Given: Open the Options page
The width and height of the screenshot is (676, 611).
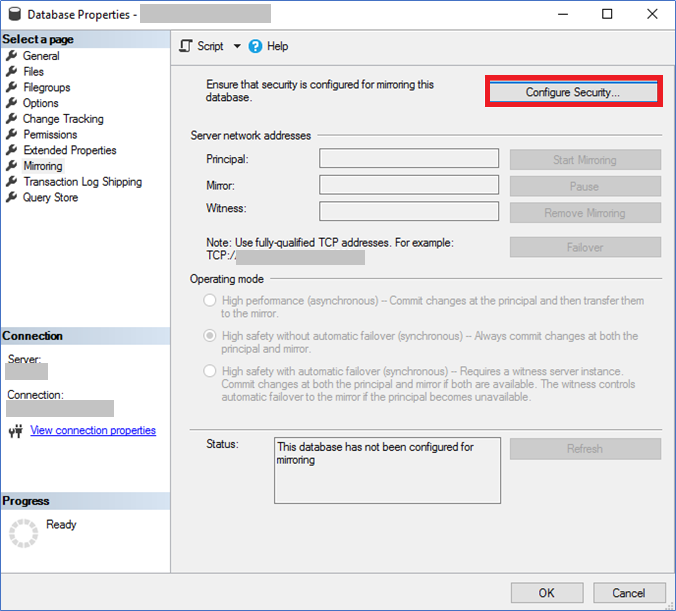Looking at the screenshot, I should pos(41,103).
